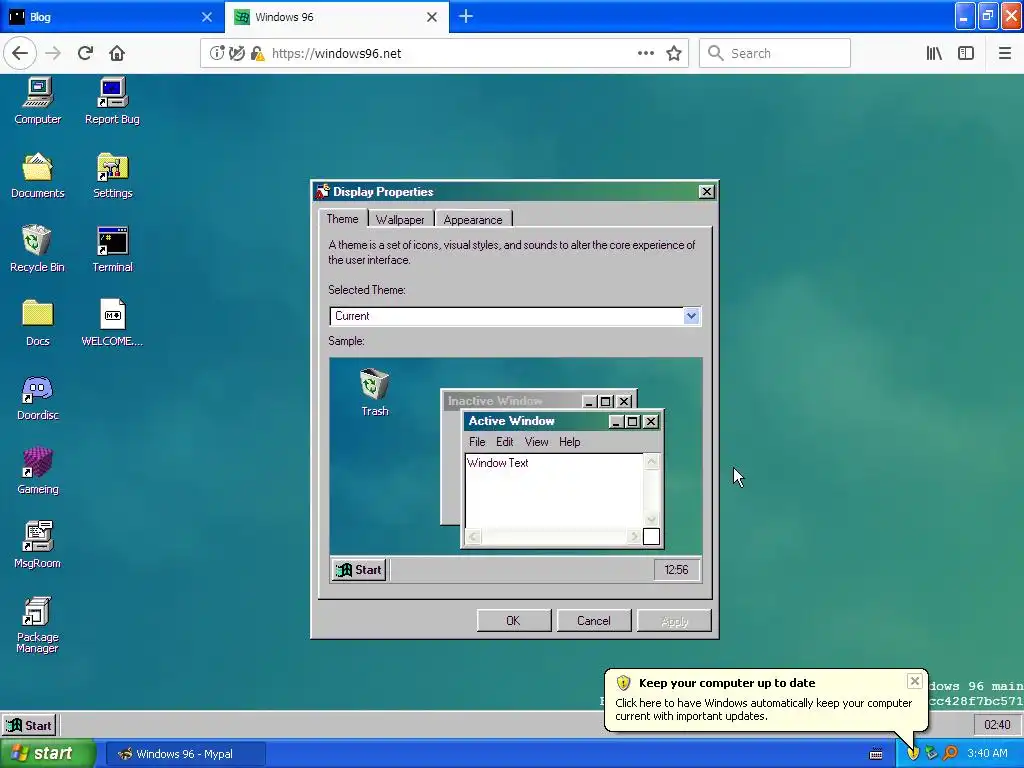Click Cancel in Display Properties
The image size is (1024, 768).
click(x=594, y=620)
